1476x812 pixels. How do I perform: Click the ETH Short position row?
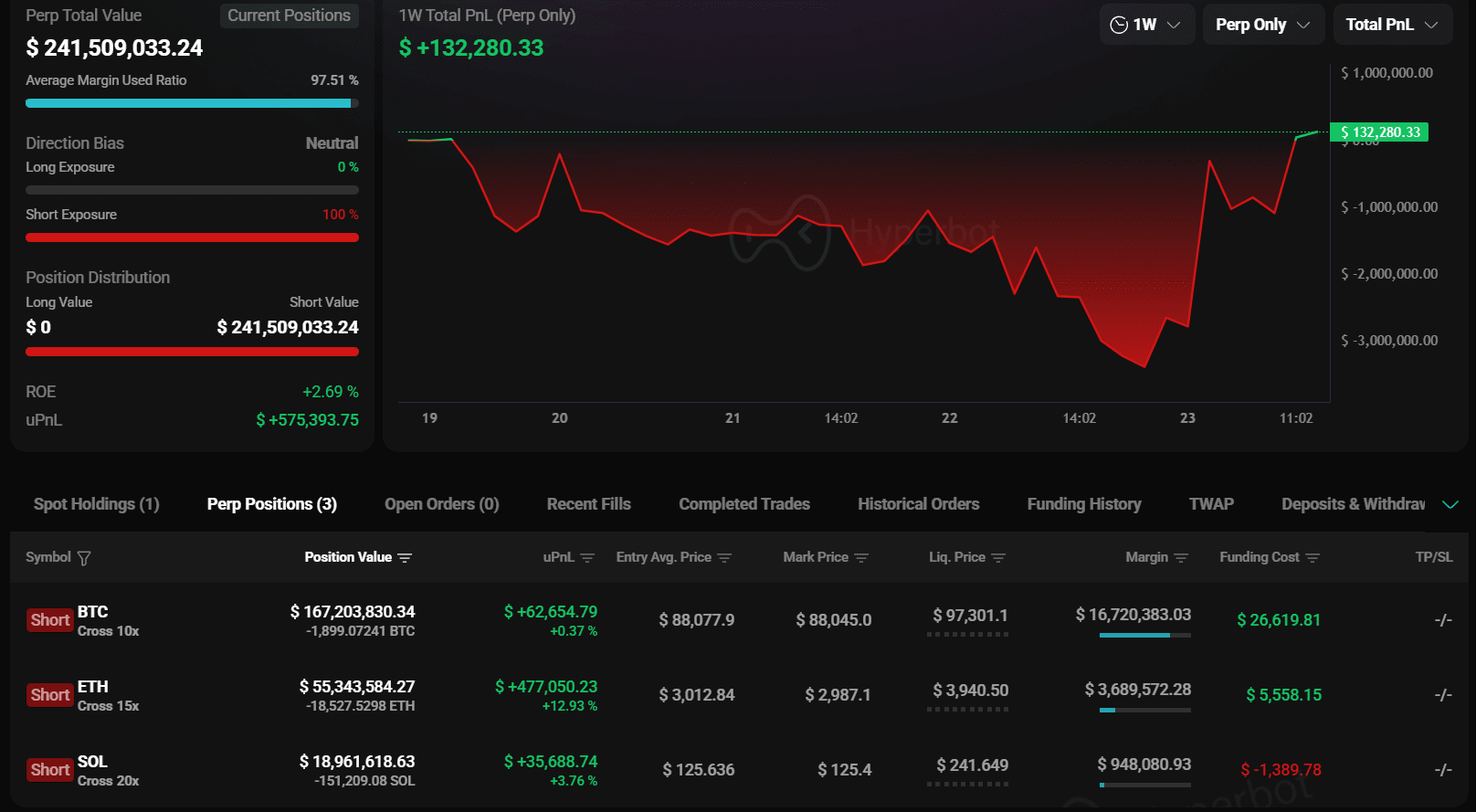coord(739,695)
